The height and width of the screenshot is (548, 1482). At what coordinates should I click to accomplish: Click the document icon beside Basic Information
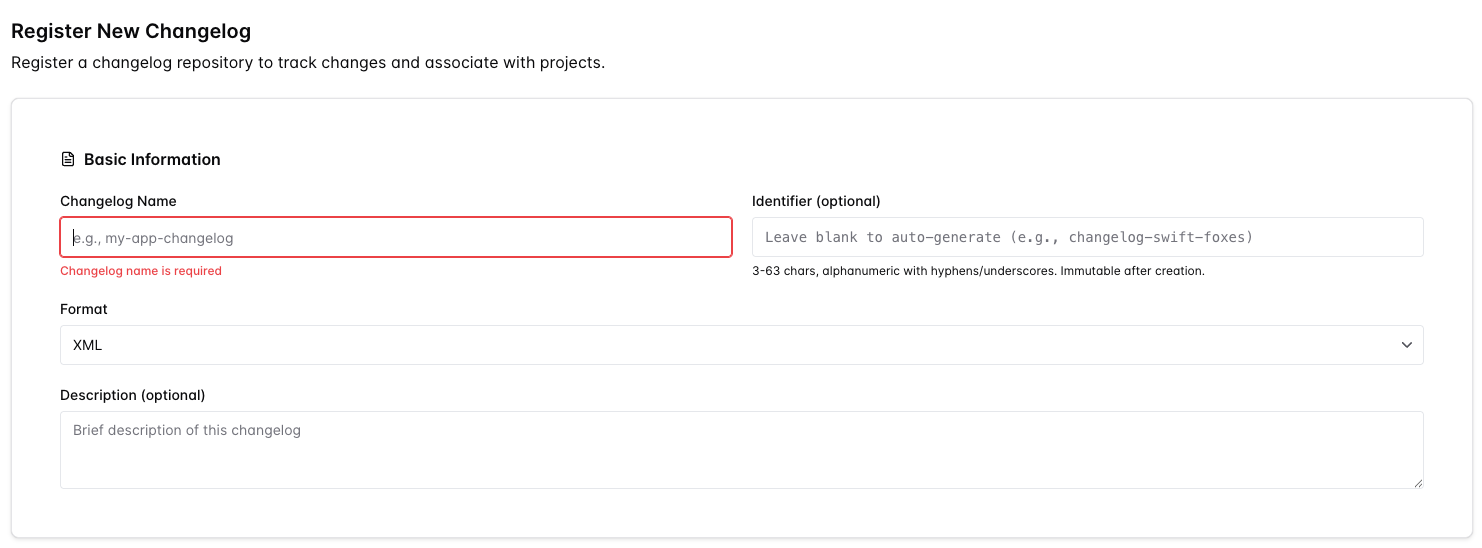tap(68, 159)
